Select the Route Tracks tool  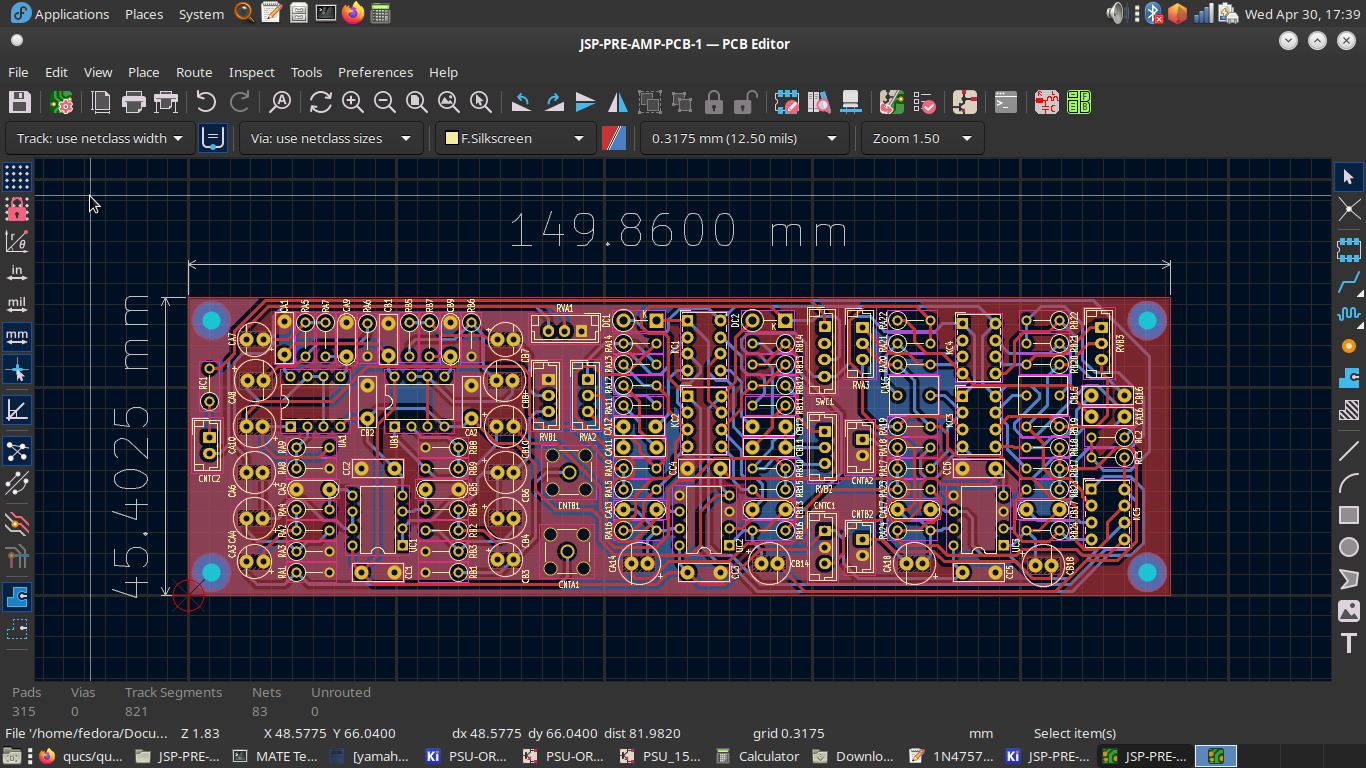point(1349,282)
